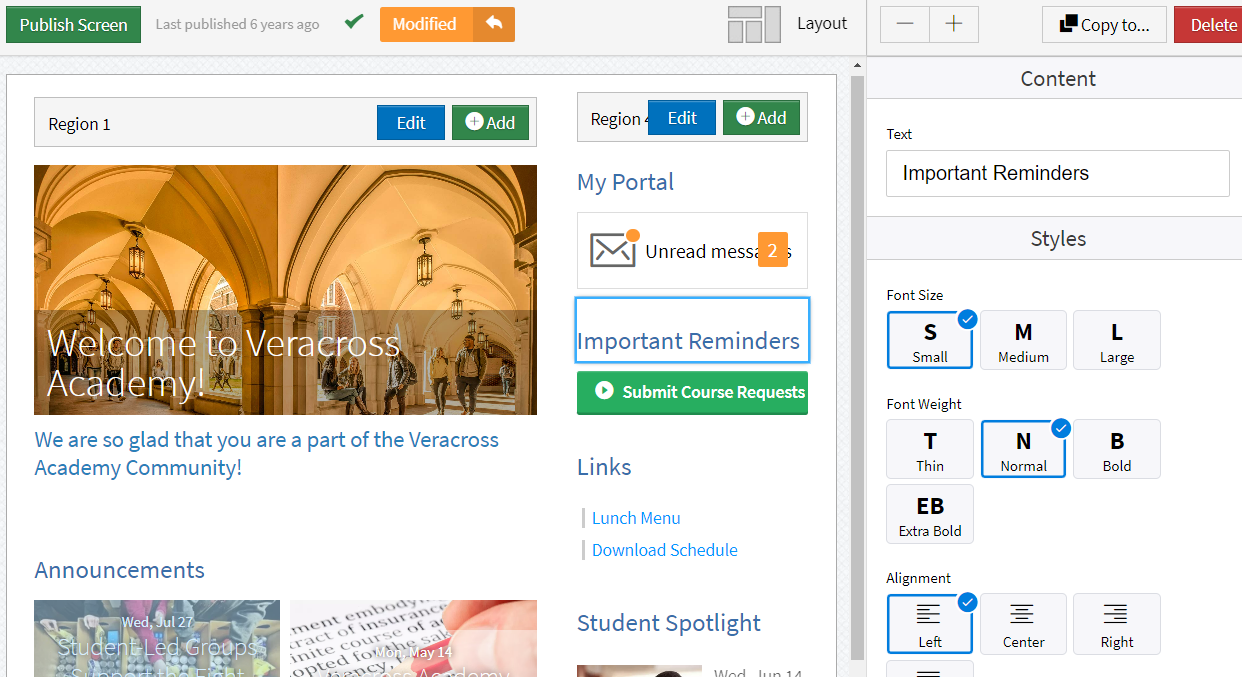Open the Layout column chooser icon
Image resolution: width=1242 pixels, height=677 pixels.
(754, 24)
